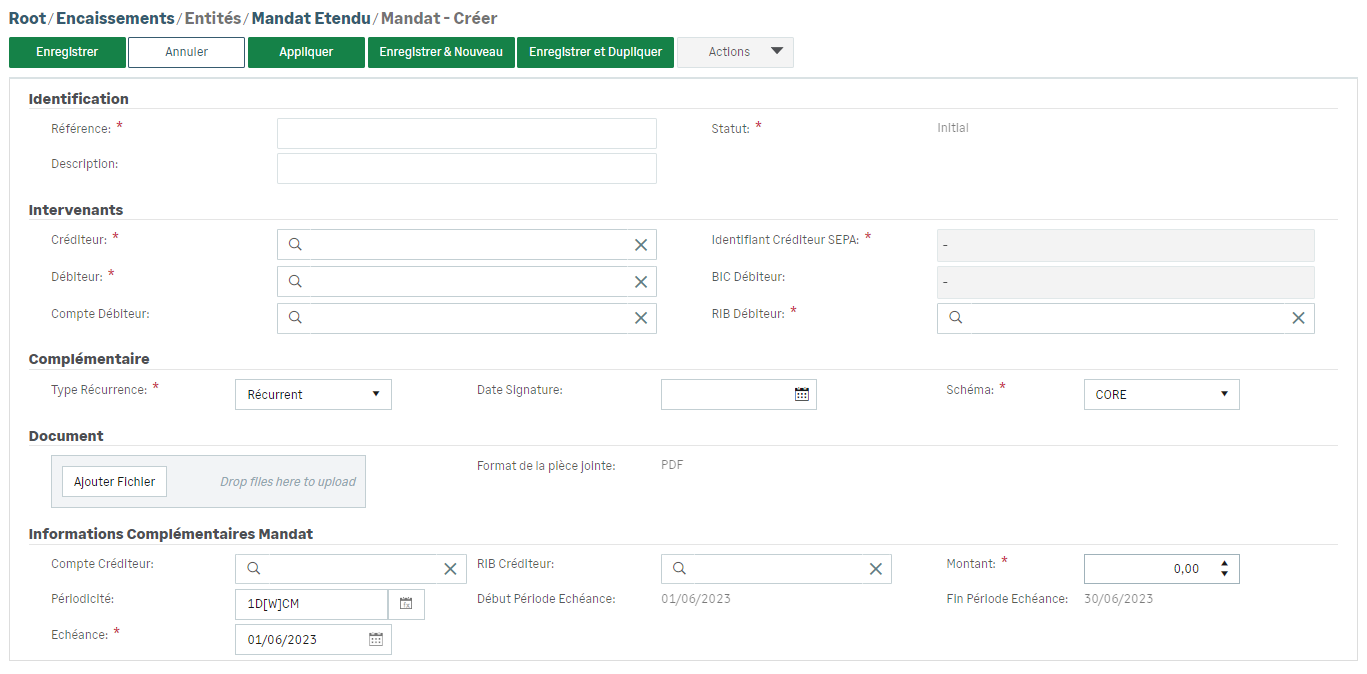
Task: Click the Enregistrer button
Action: tap(67, 52)
